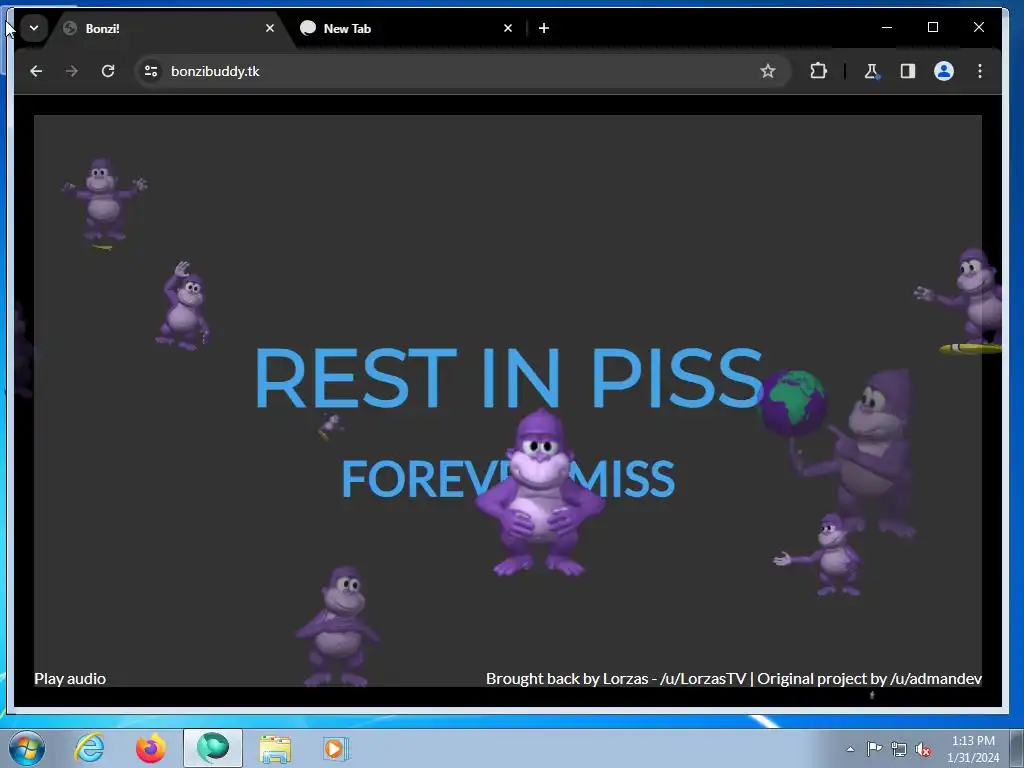Open the clock showing 1:13 PM
The height and width of the screenshot is (768, 1024).
pyautogui.click(x=973, y=749)
